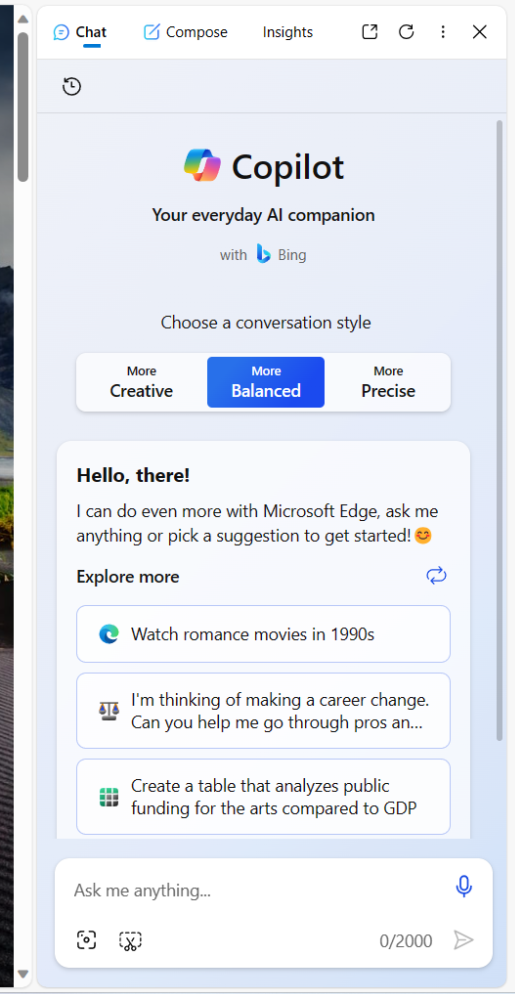
Task: Refresh the Explore more suggestions
Action: click(x=436, y=576)
